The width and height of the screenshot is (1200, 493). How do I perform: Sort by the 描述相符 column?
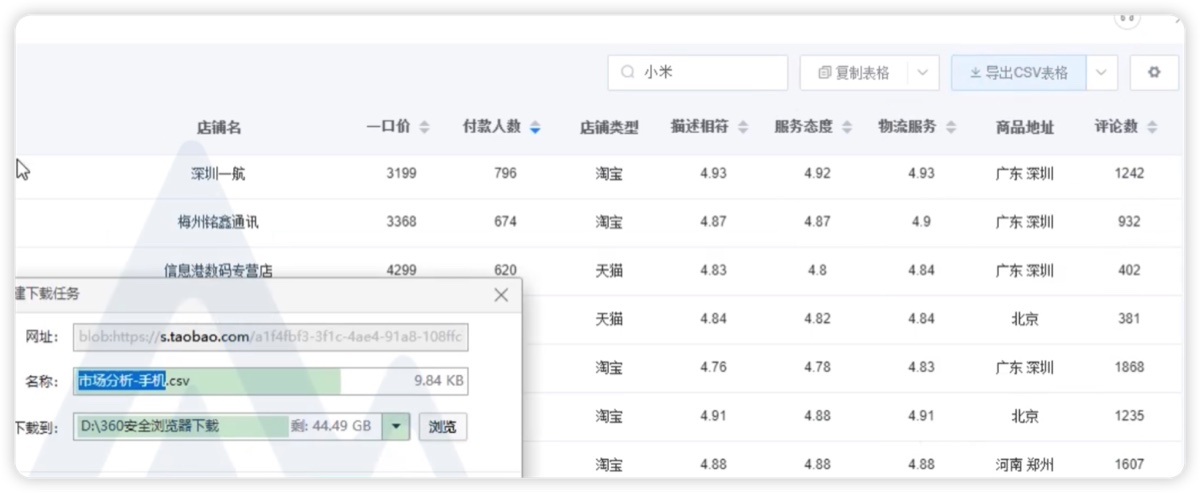741,127
